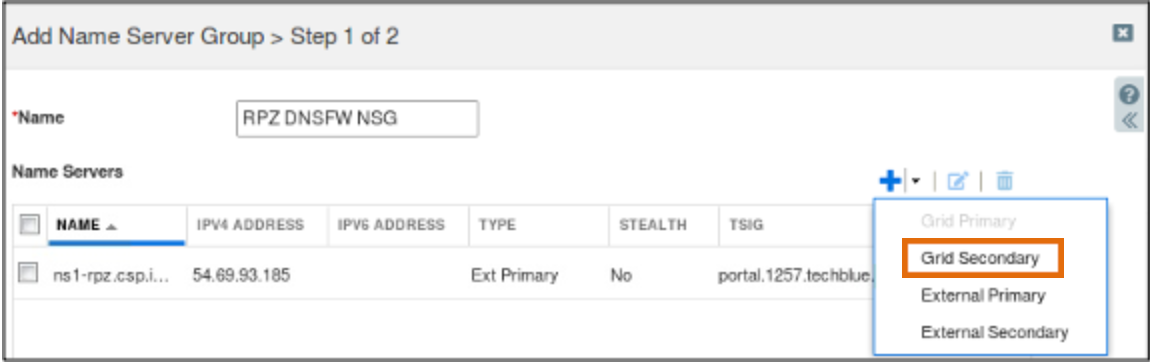Open the help question mark icon
Screen dimensions: 1150x364
(x=1129, y=95)
